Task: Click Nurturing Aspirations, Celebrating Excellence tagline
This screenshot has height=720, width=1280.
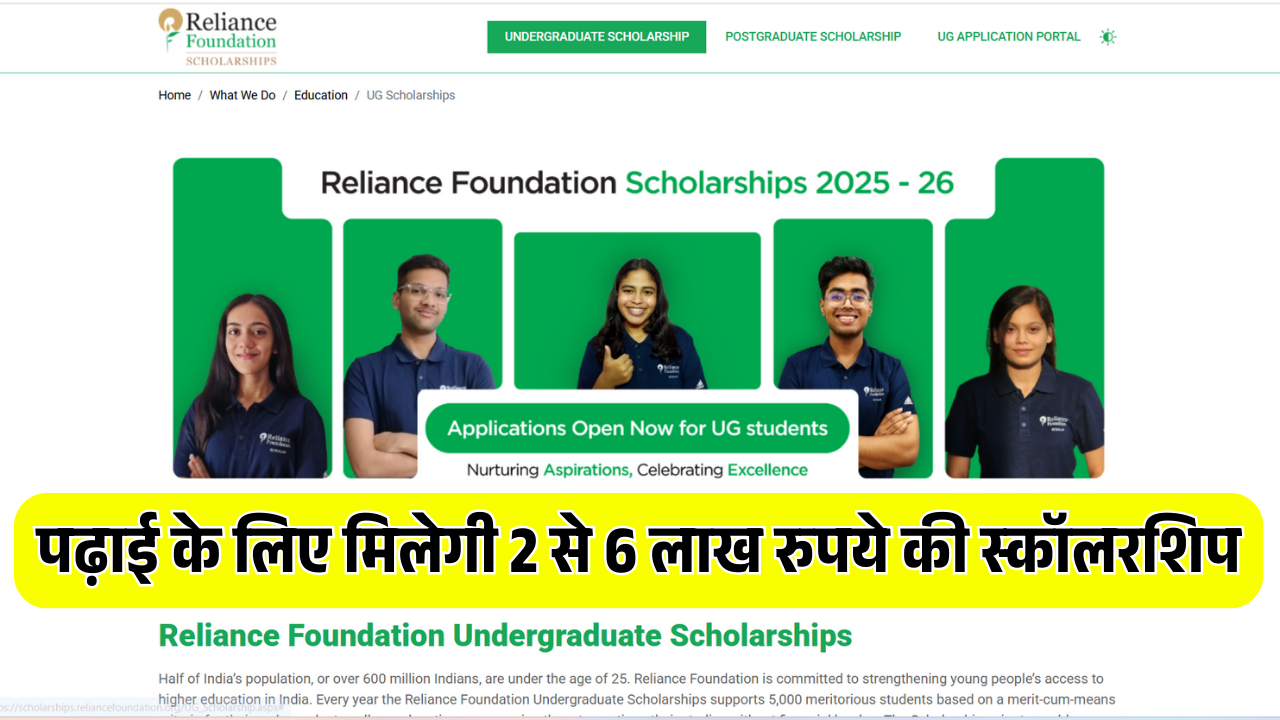Action: (637, 470)
